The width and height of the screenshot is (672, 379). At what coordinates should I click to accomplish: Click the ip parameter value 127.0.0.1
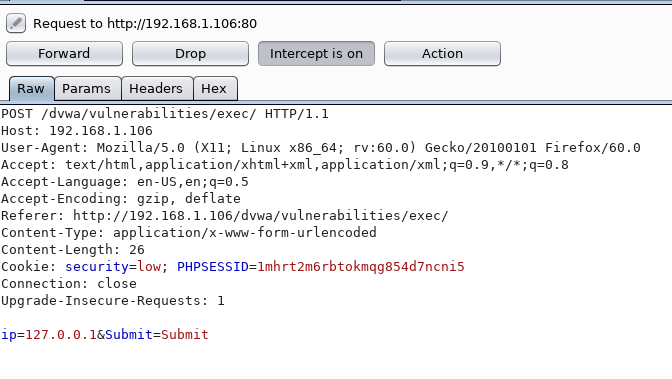pos(61,334)
